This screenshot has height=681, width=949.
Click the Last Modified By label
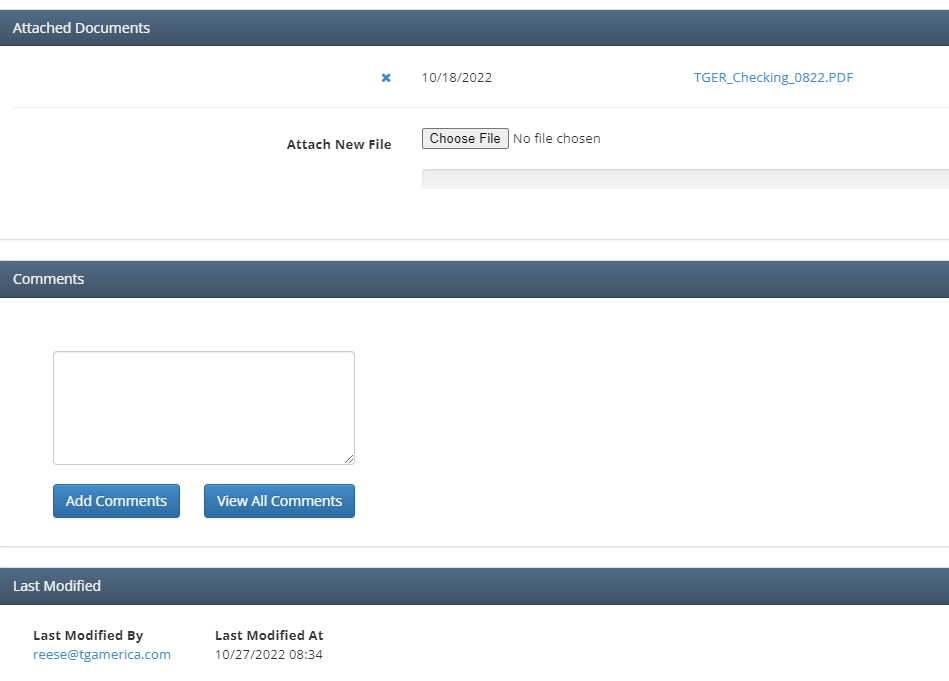pos(88,635)
